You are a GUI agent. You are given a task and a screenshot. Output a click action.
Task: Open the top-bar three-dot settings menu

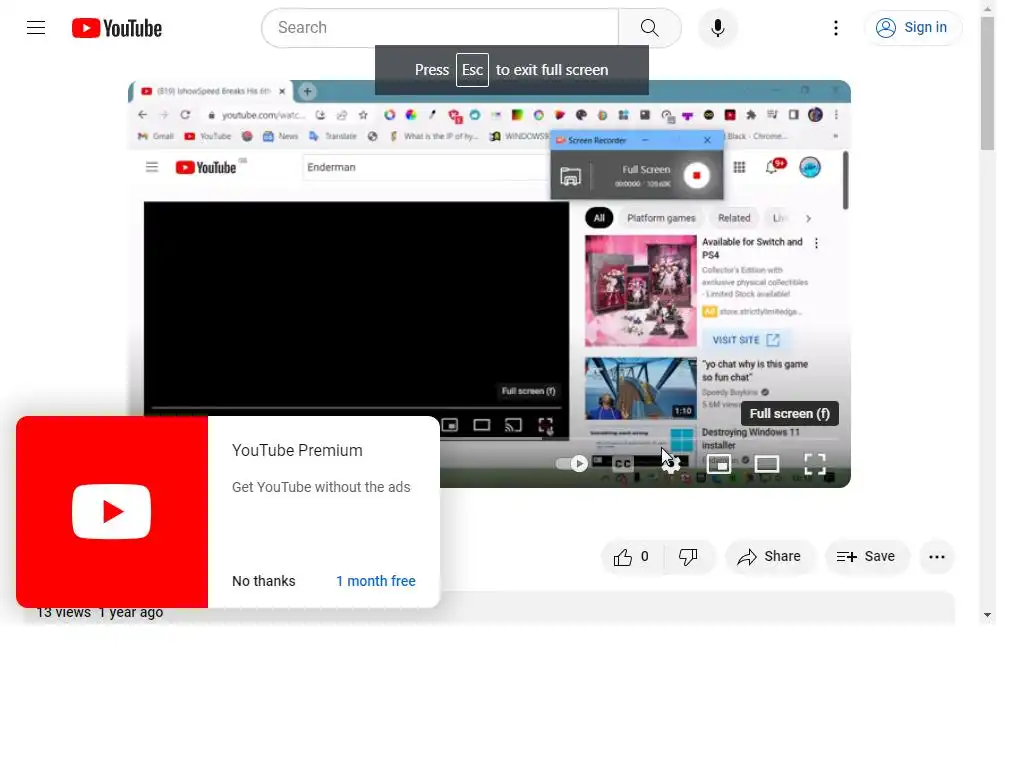coord(835,27)
